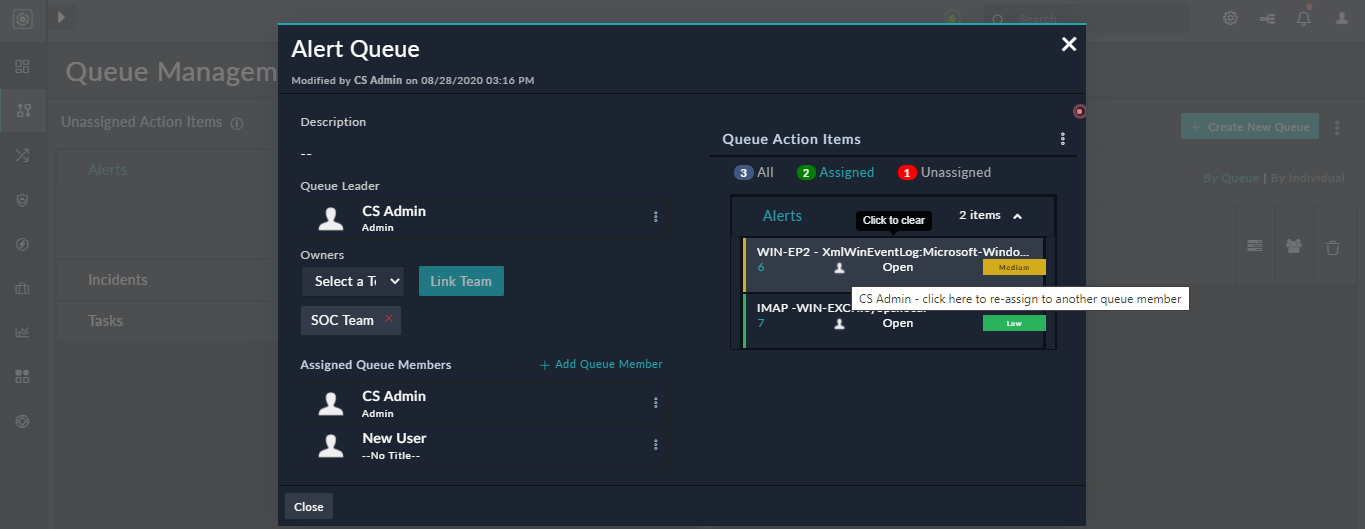This screenshot has height=529, width=1365.
Task: Click the green status indicator near search
Action: pyautogui.click(x=952, y=18)
